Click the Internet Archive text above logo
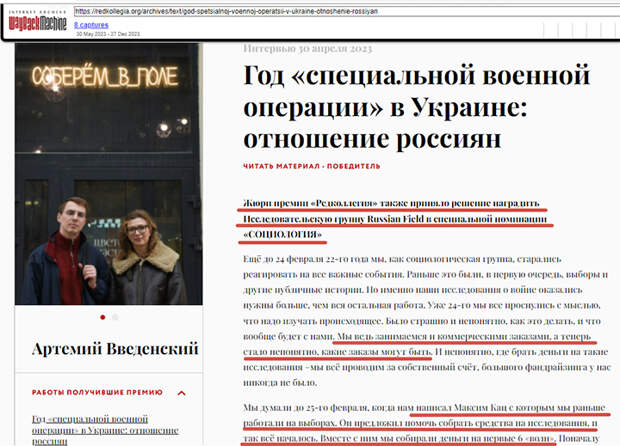Screen dimensions: 620x446 [x=38, y=12]
